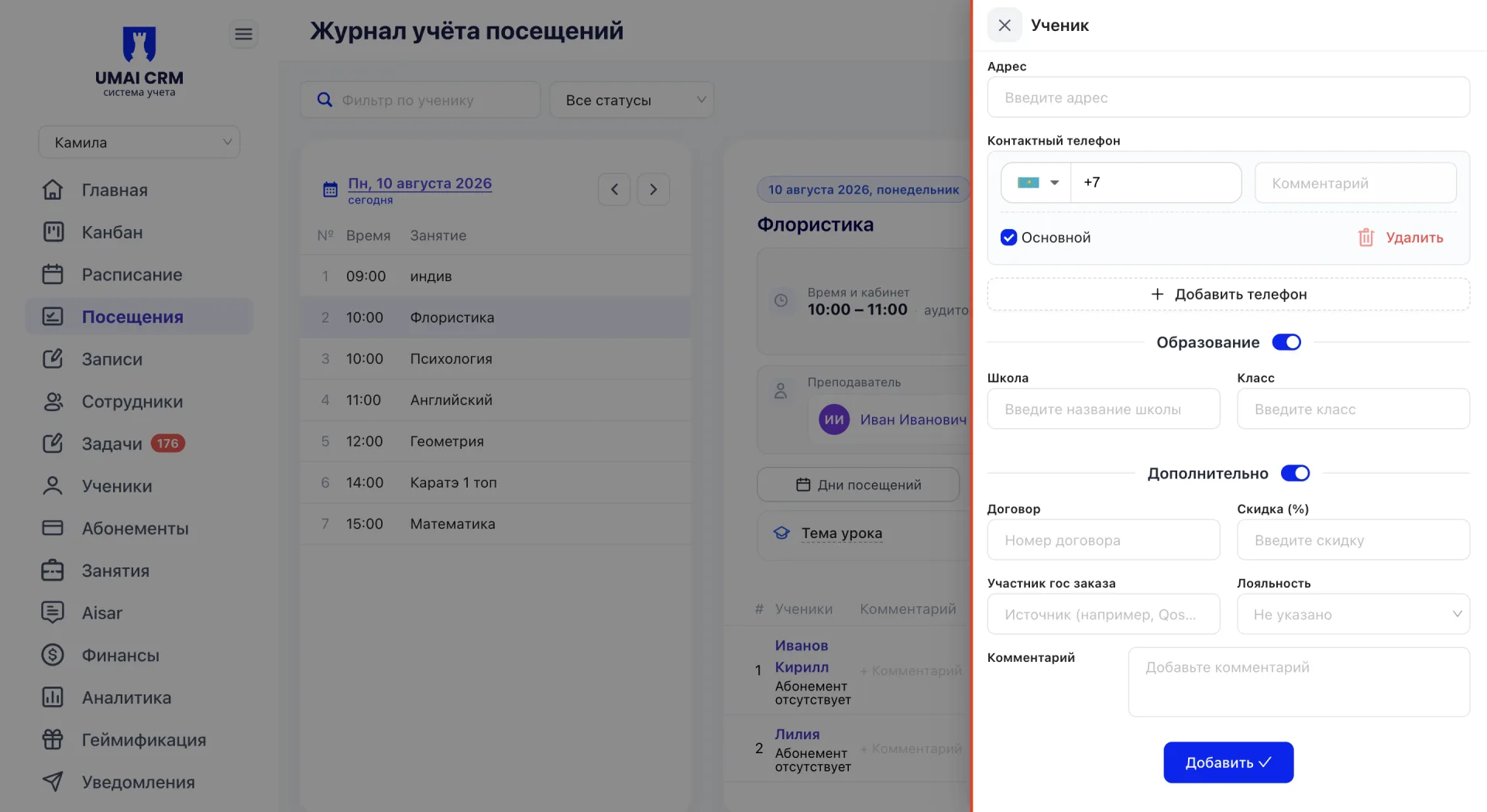Toggle the Образование section switch
The image size is (1487, 812).
[1286, 342]
